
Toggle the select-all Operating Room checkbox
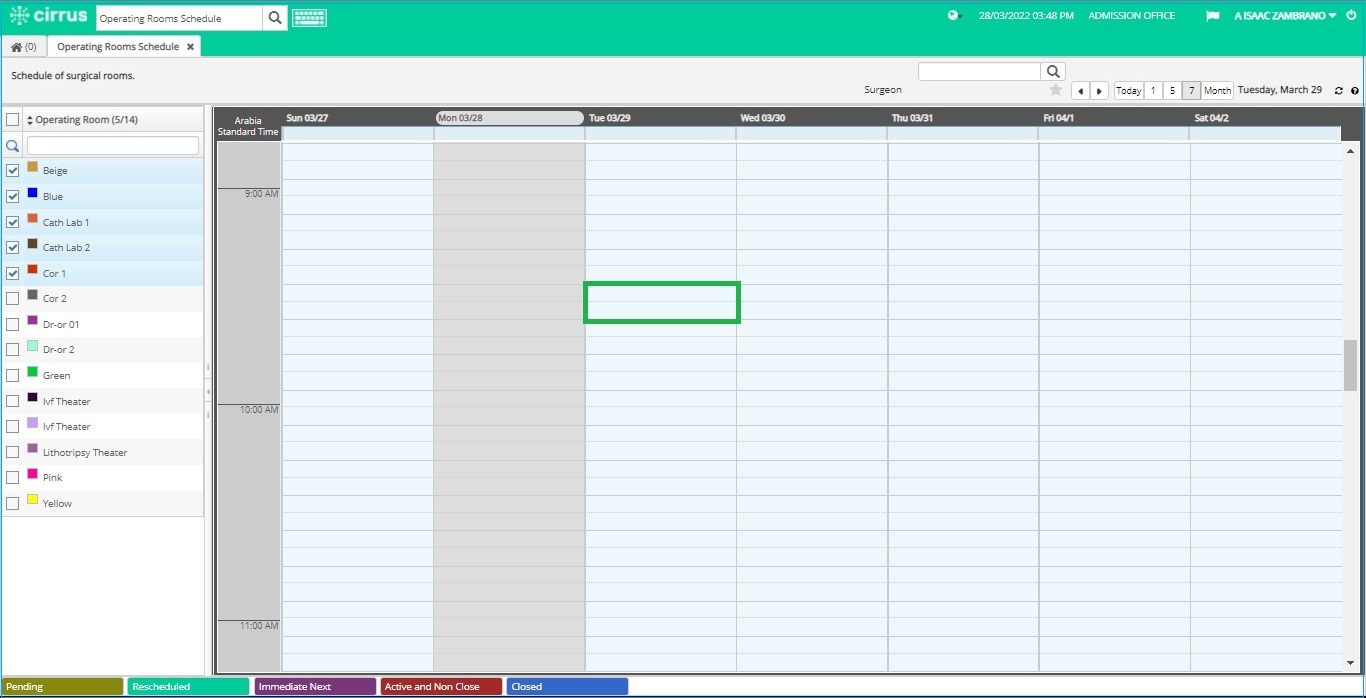click(13, 120)
